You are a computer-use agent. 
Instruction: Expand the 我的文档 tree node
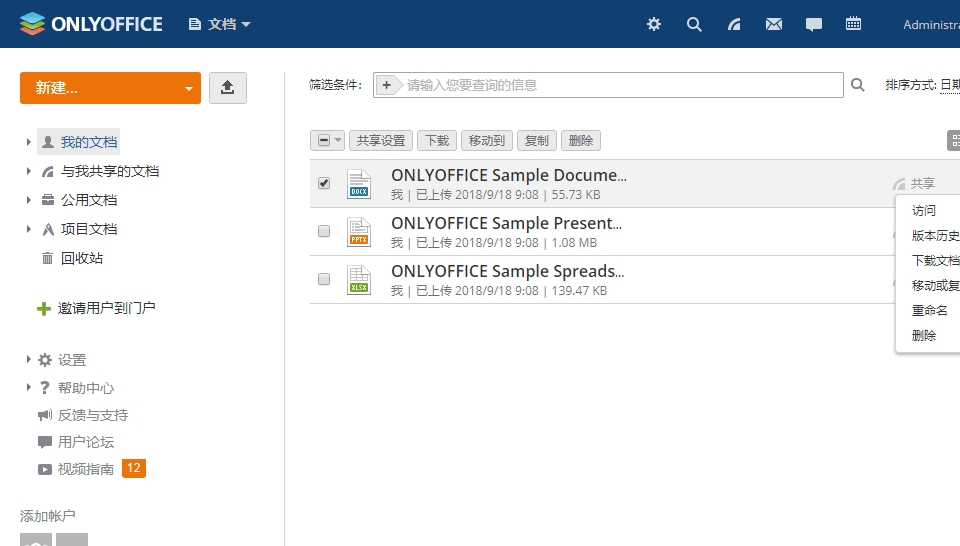29,143
